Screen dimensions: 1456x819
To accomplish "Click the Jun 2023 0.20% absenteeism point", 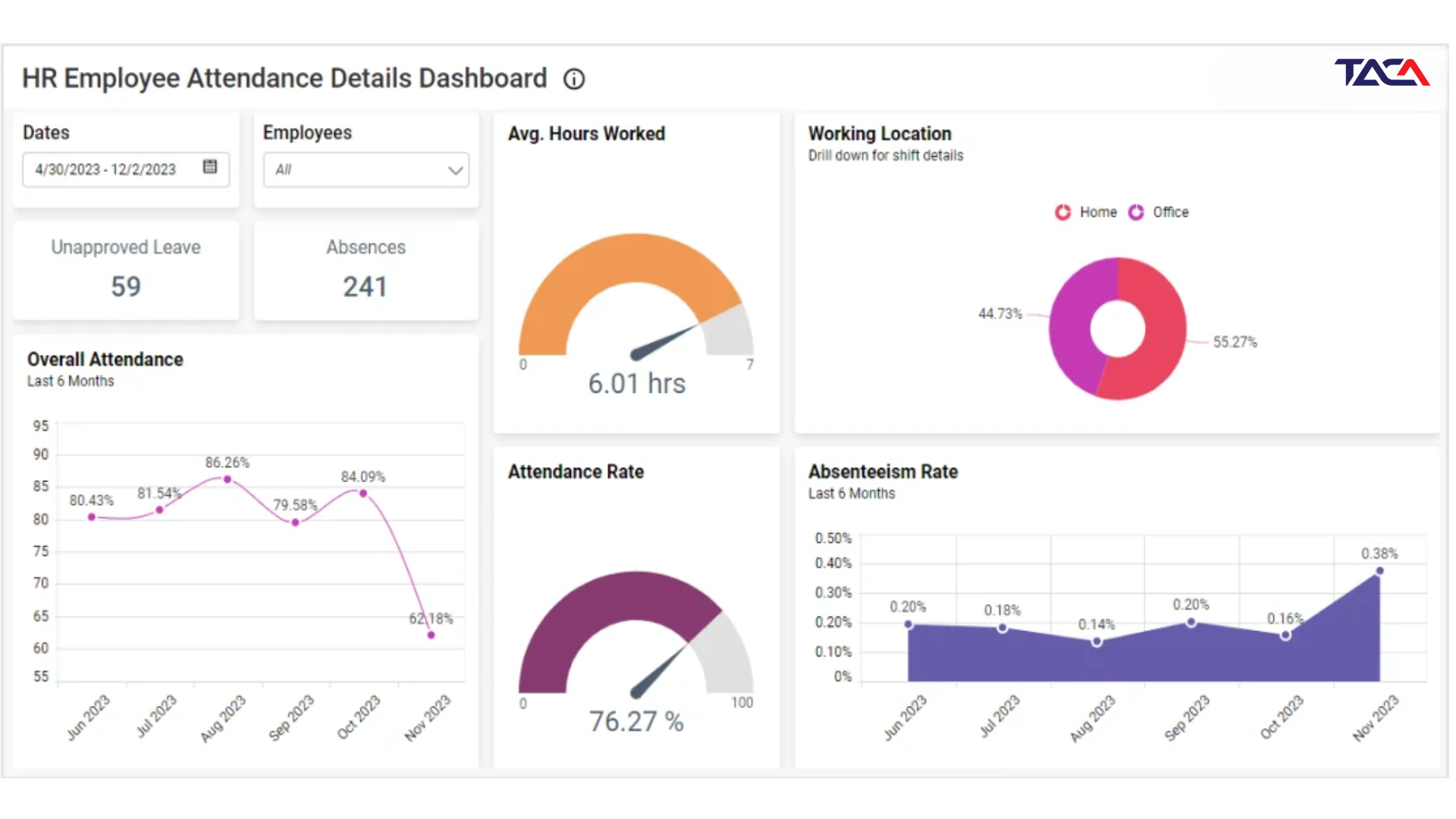I will [x=908, y=624].
